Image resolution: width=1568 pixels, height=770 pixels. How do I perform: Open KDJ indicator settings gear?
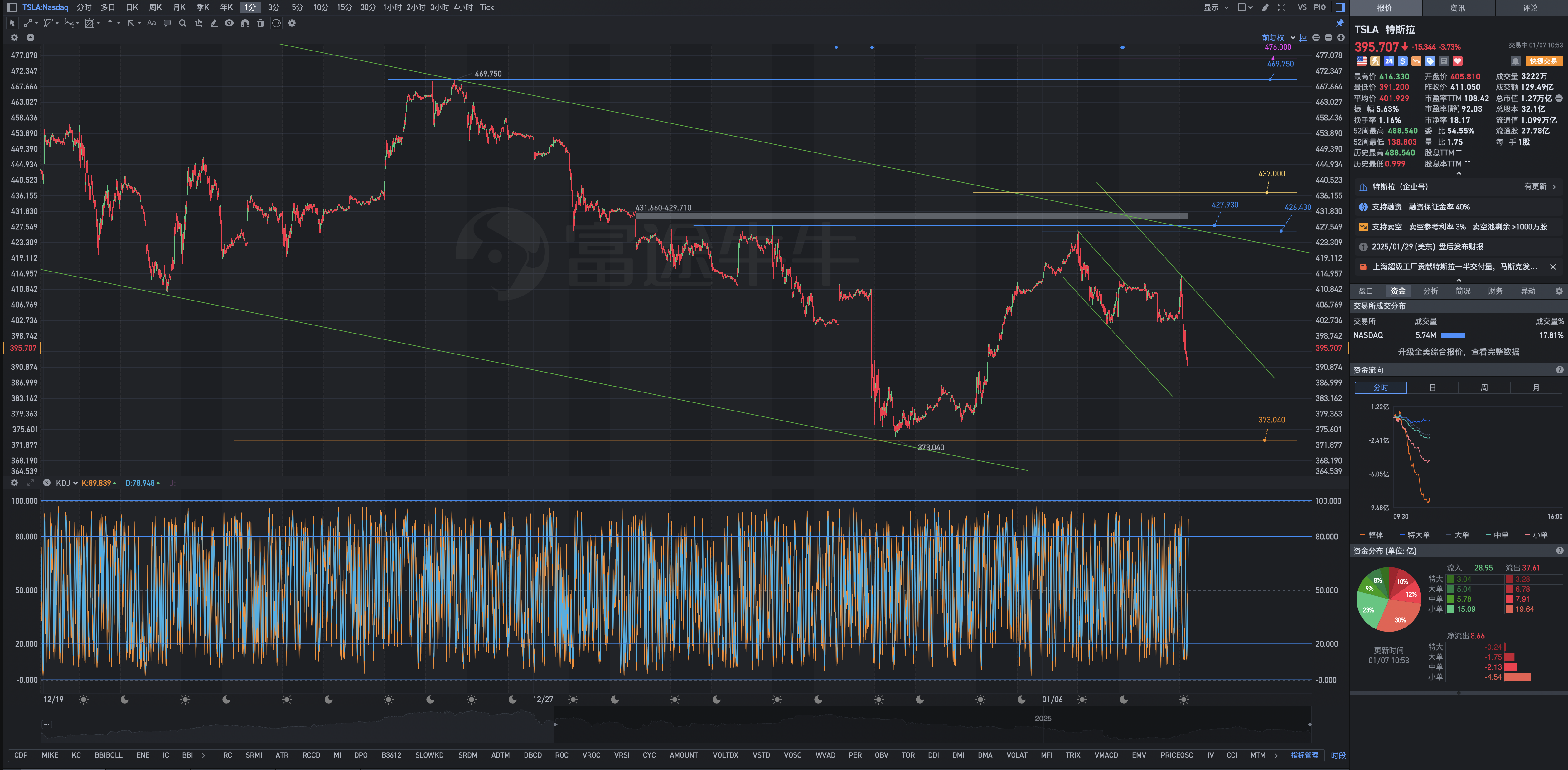click(x=14, y=483)
